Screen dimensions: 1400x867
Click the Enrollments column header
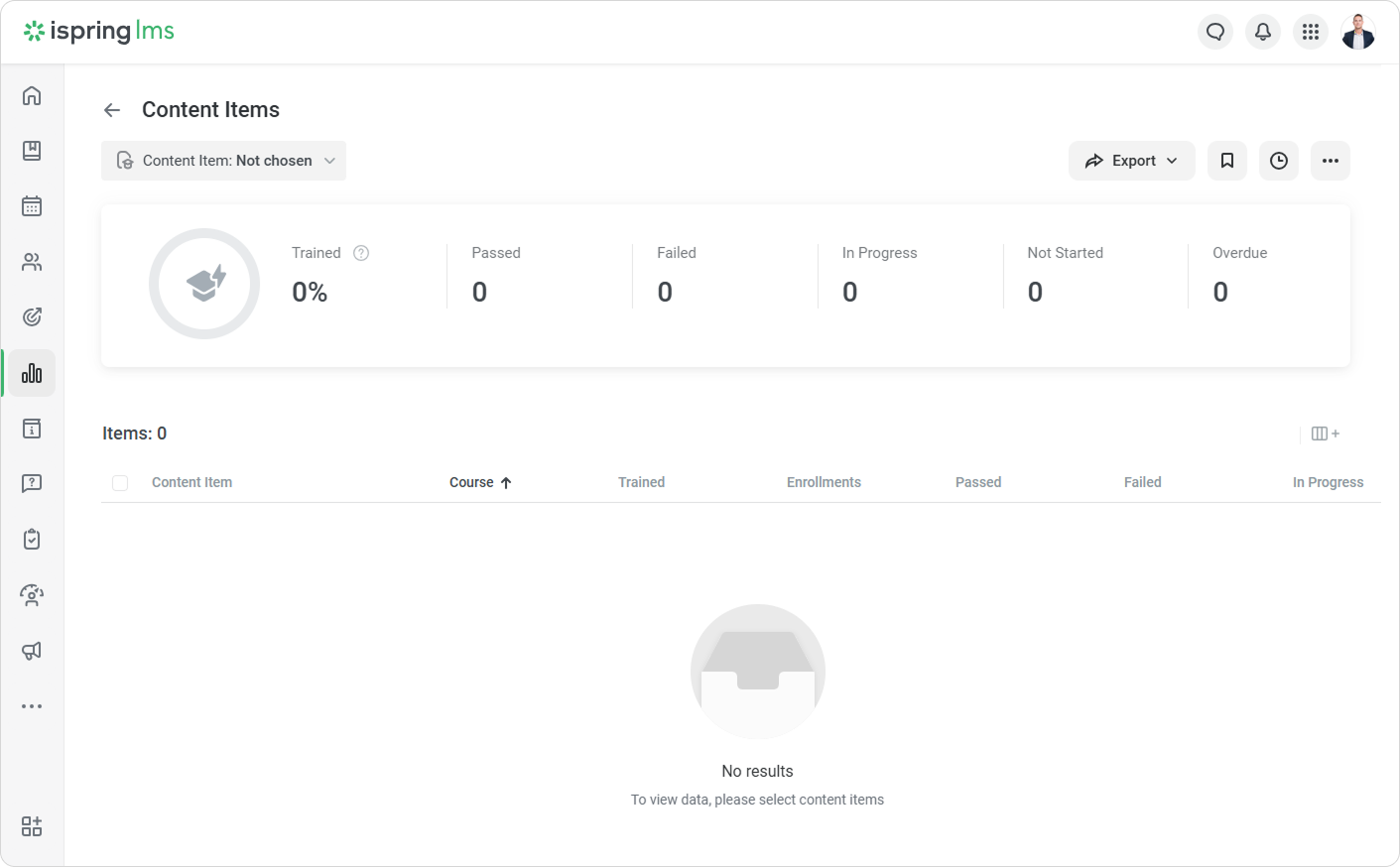pyautogui.click(x=824, y=482)
